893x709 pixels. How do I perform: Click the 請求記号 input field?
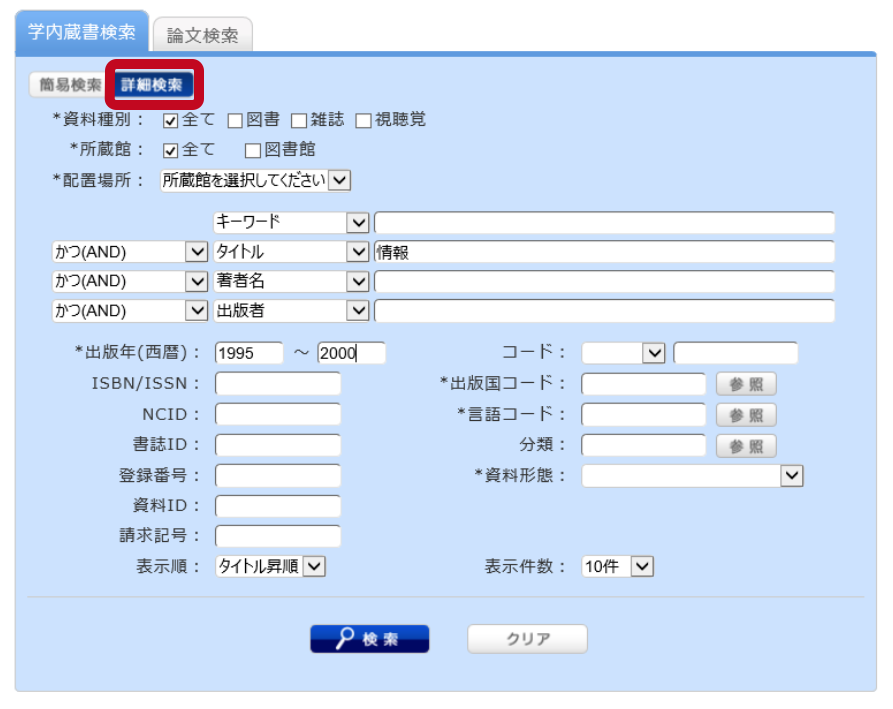[278, 536]
